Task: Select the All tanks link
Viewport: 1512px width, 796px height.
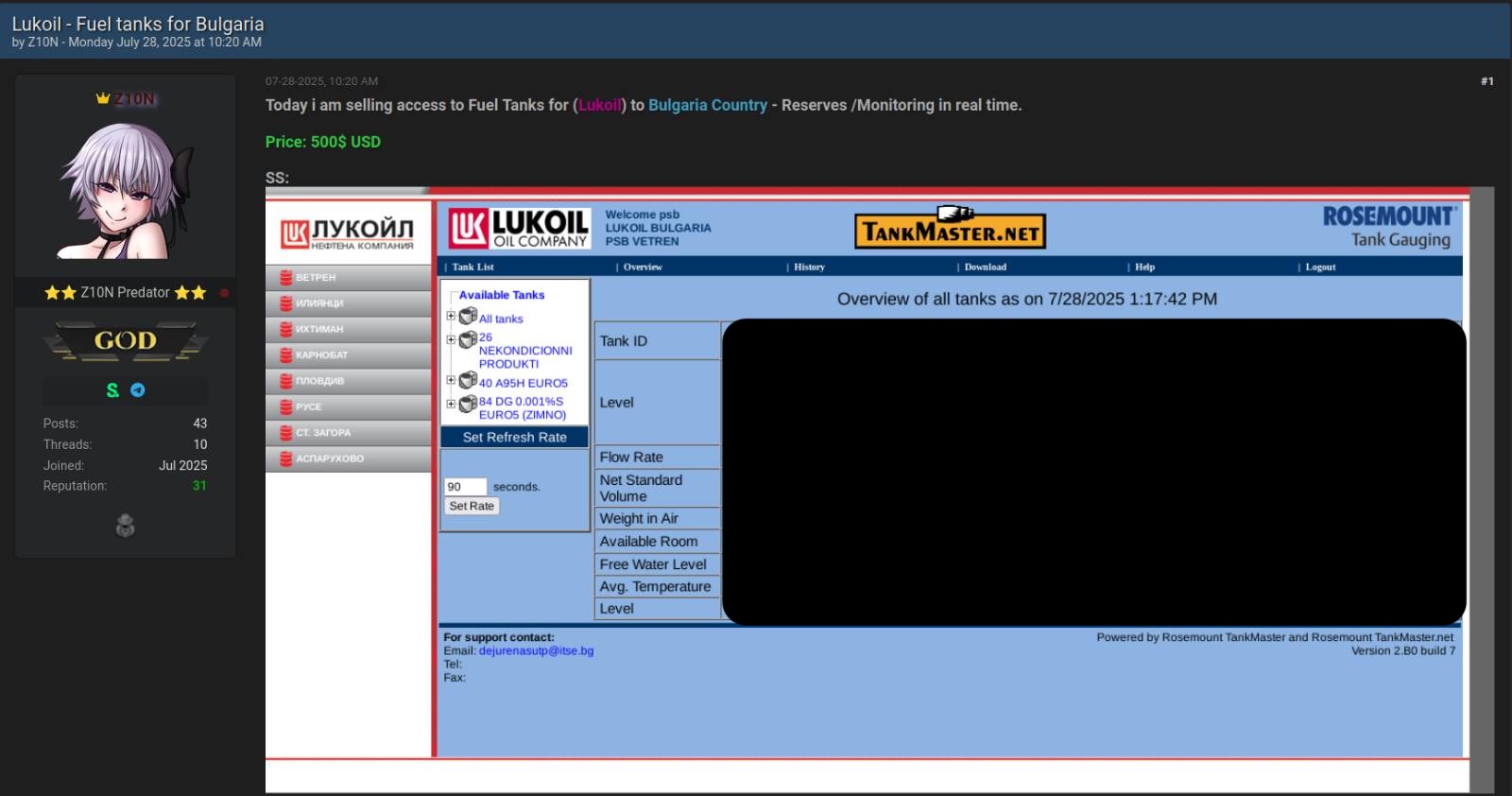Action: tap(501, 320)
